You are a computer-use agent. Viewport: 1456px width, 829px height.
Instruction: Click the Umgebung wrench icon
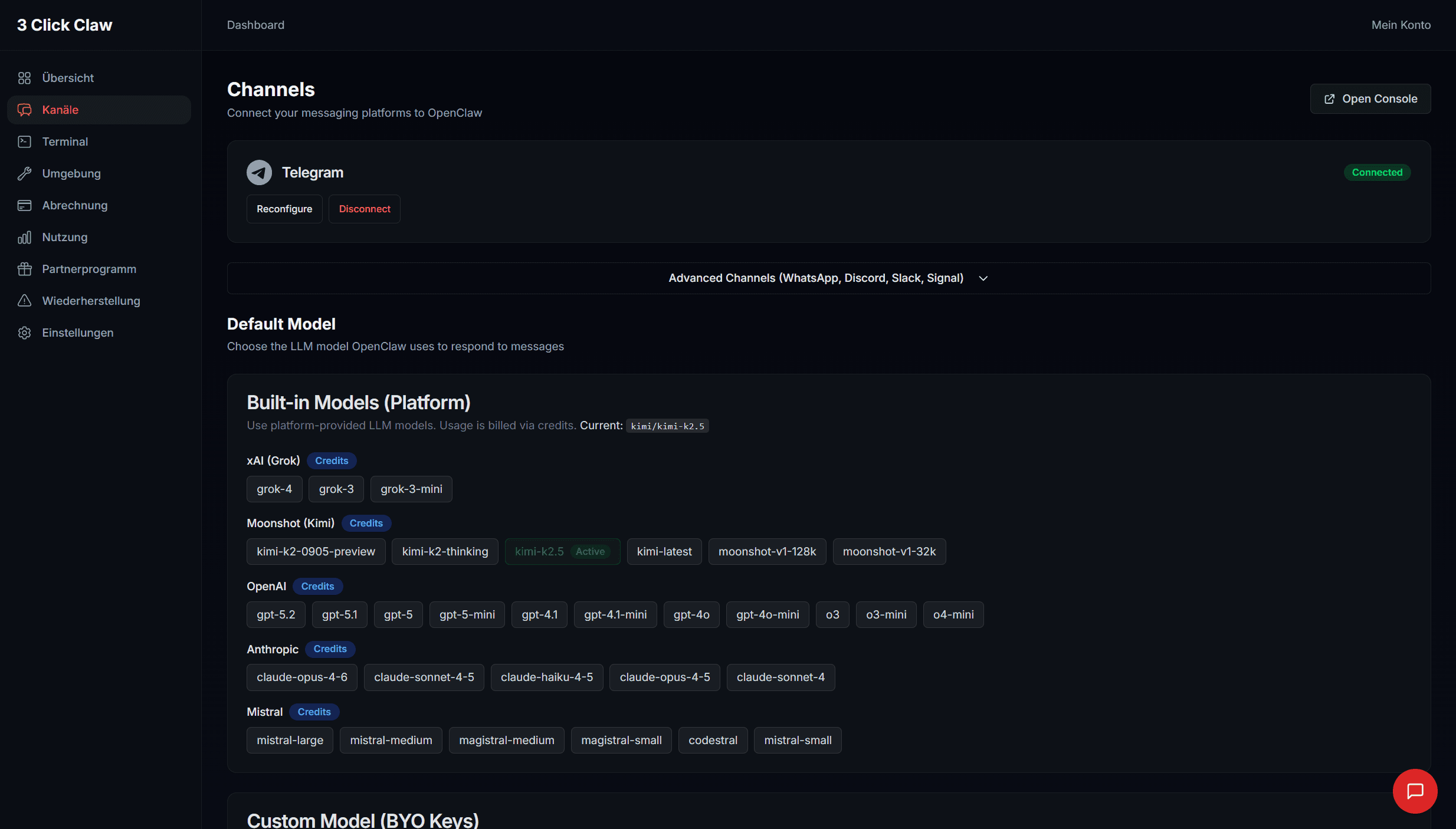[24, 173]
